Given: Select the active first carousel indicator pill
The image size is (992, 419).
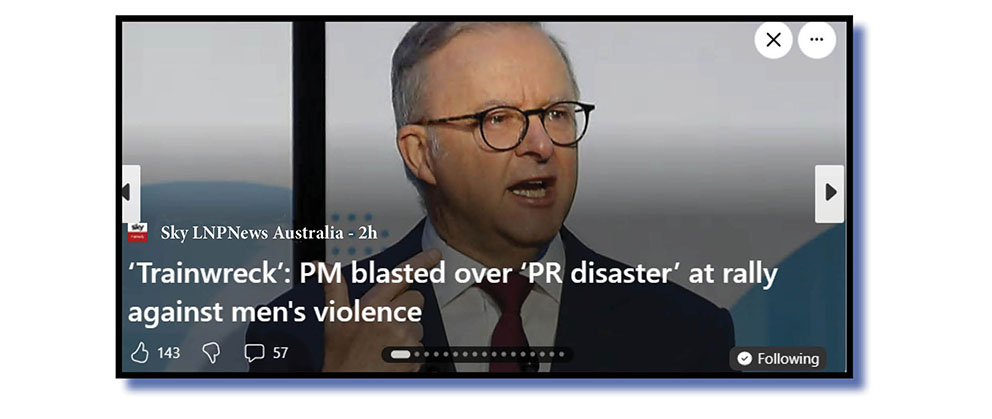Looking at the screenshot, I should click(x=400, y=354).
